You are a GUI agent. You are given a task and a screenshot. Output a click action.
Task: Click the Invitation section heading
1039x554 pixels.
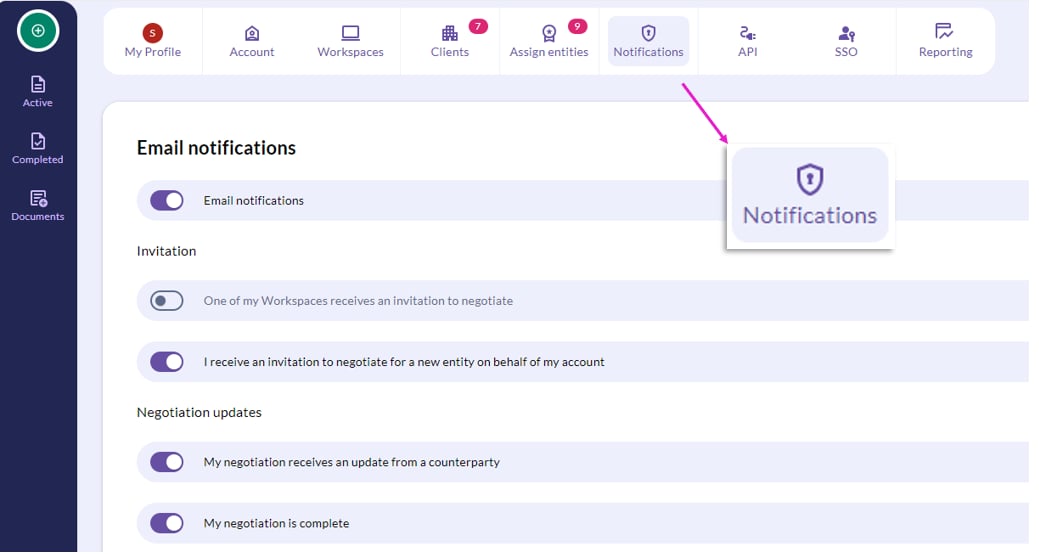click(166, 251)
